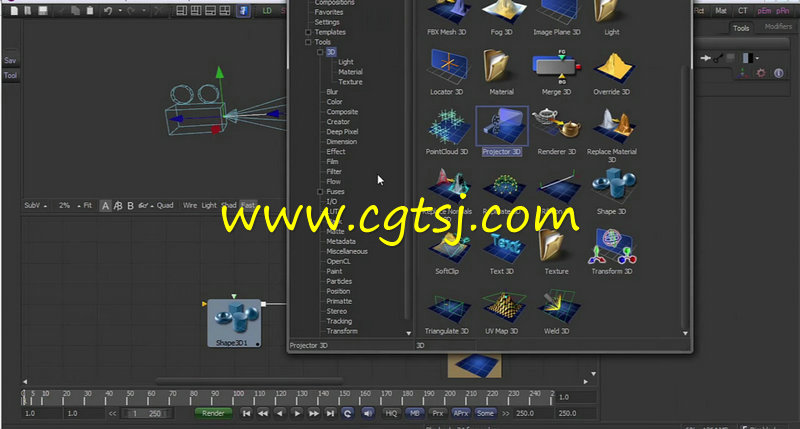Image resolution: width=800 pixels, height=429 pixels.
Task: Toggle Wire wireframe view mode
Action: pos(190,206)
